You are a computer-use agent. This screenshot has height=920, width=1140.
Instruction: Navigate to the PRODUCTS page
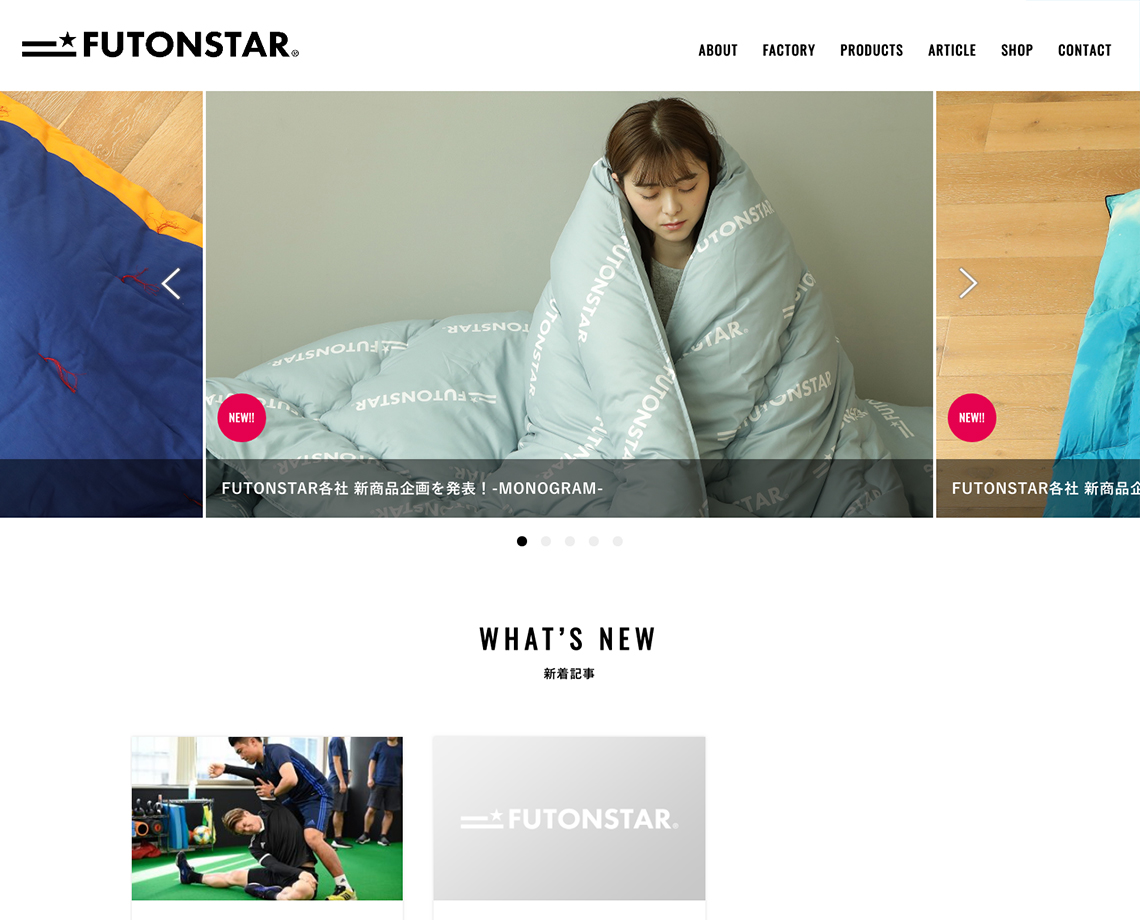point(871,50)
